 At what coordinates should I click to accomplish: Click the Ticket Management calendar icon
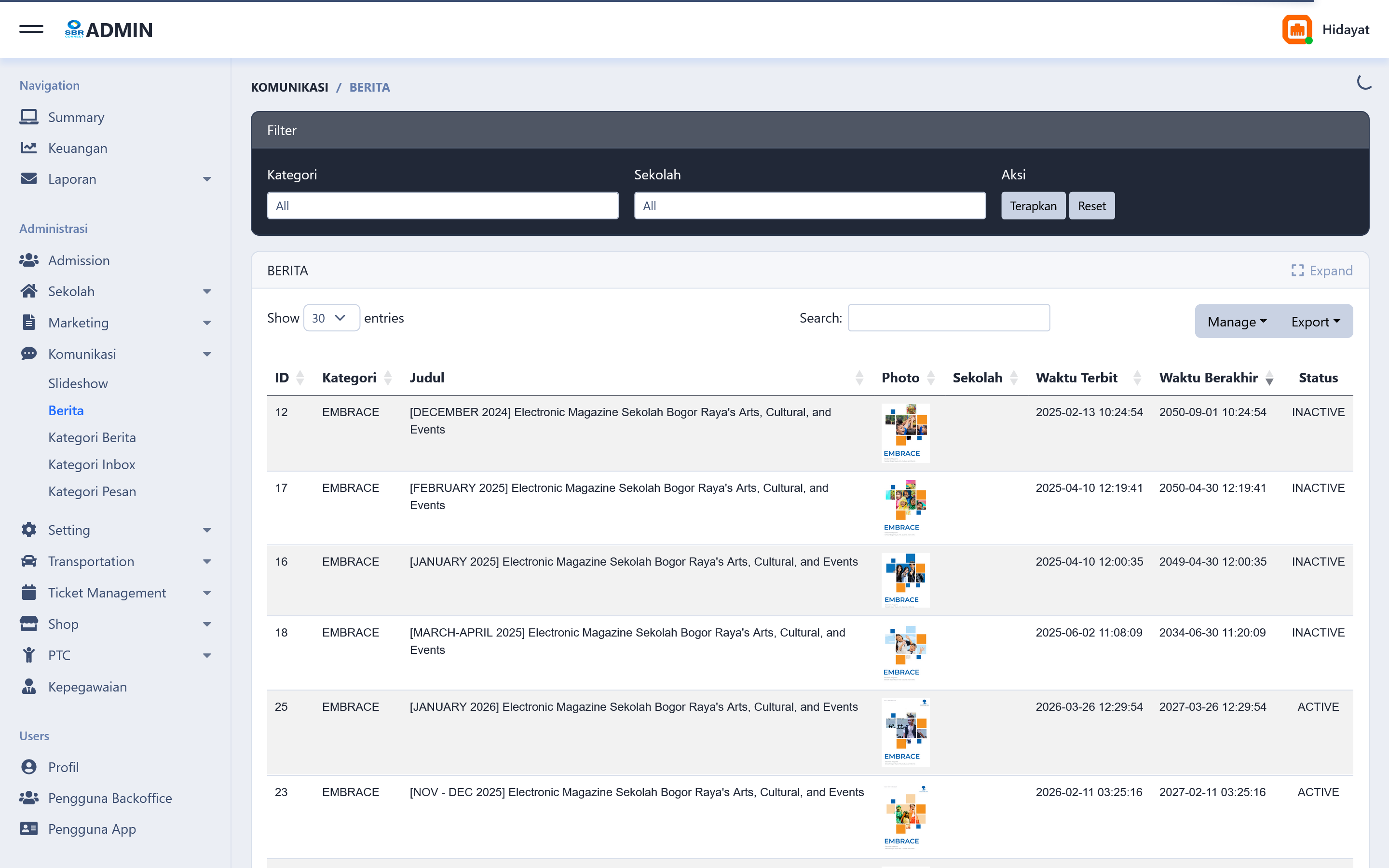(29, 593)
